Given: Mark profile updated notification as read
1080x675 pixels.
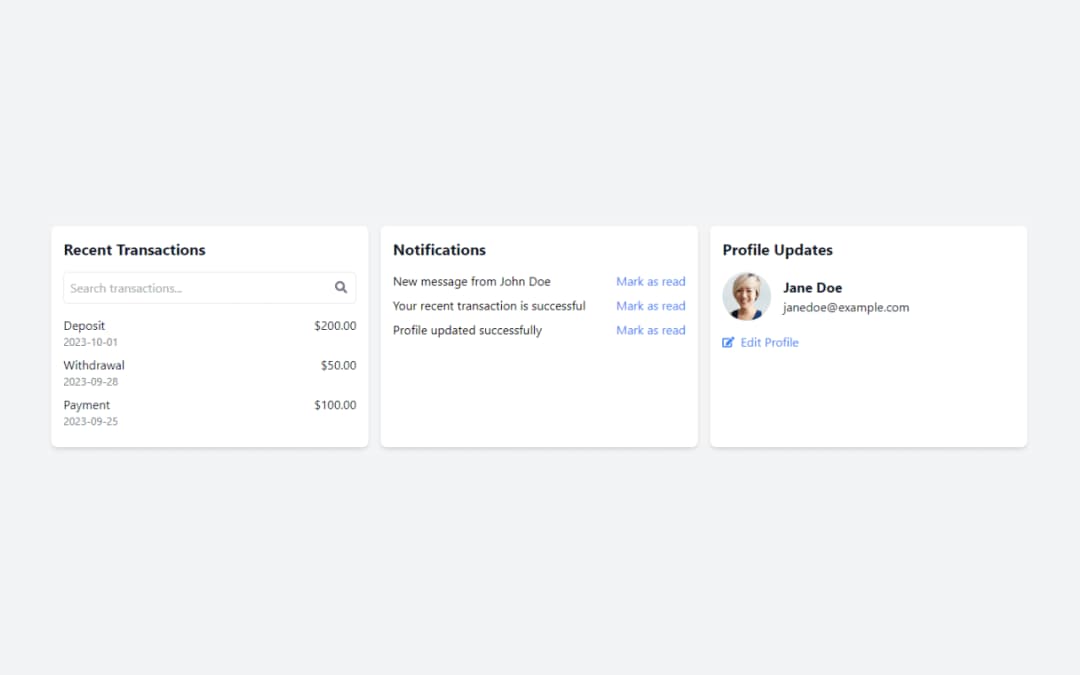Looking at the screenshot, I should point(650,330).
